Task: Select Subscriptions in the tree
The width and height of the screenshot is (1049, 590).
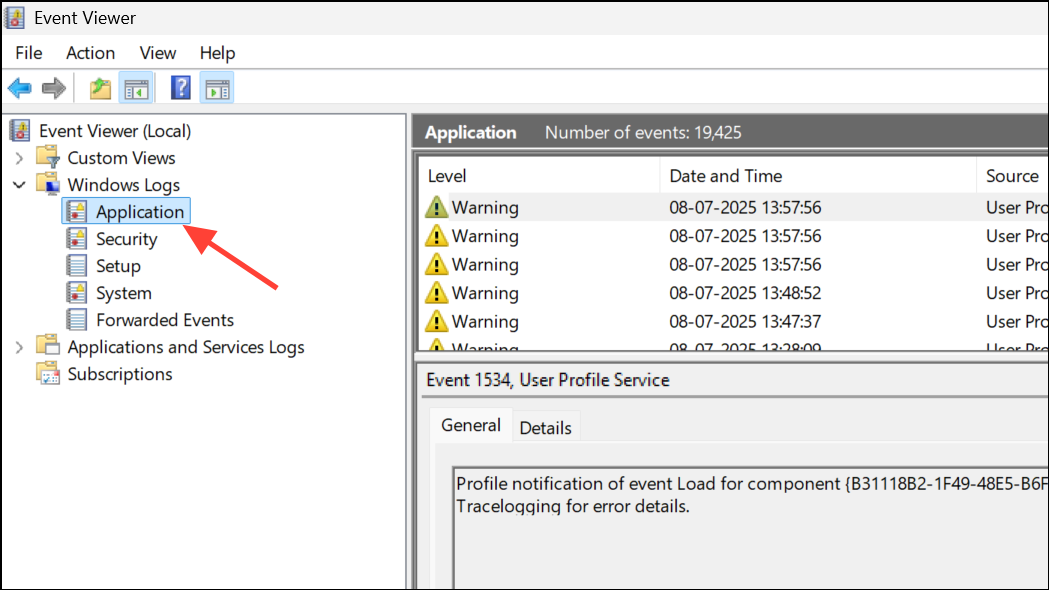Action: pyautogui.click(x=120, y=374)
